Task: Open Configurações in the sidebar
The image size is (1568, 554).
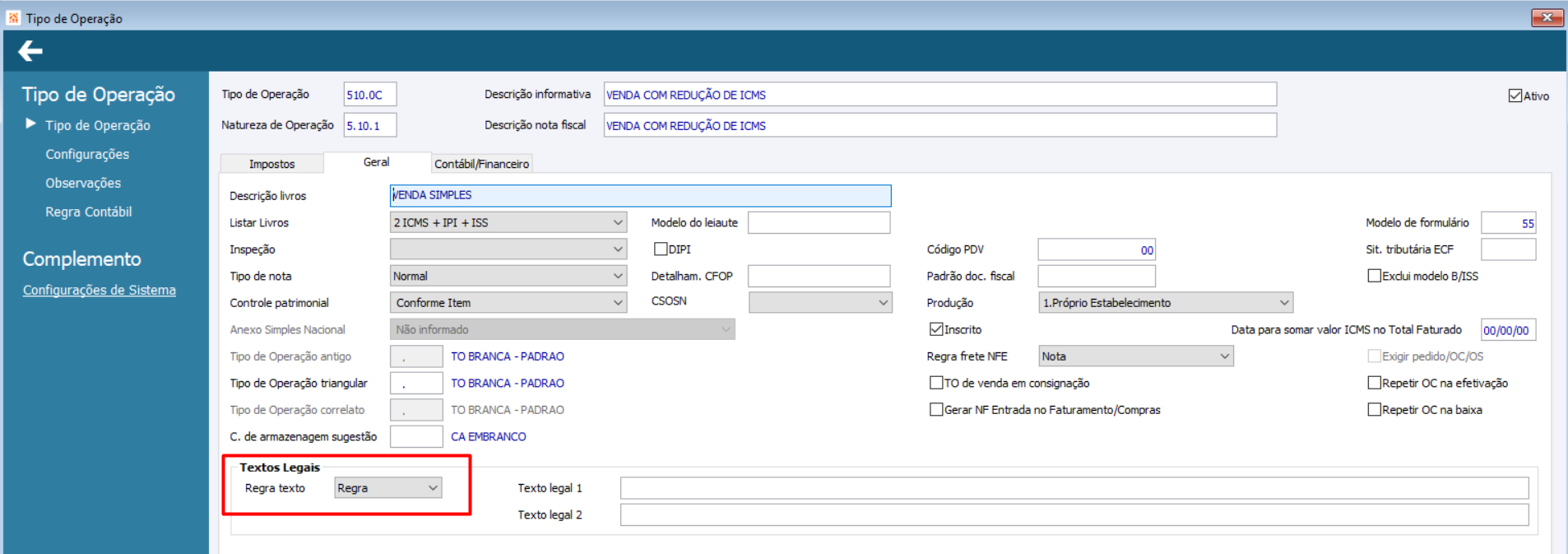Action: point(87,154)
